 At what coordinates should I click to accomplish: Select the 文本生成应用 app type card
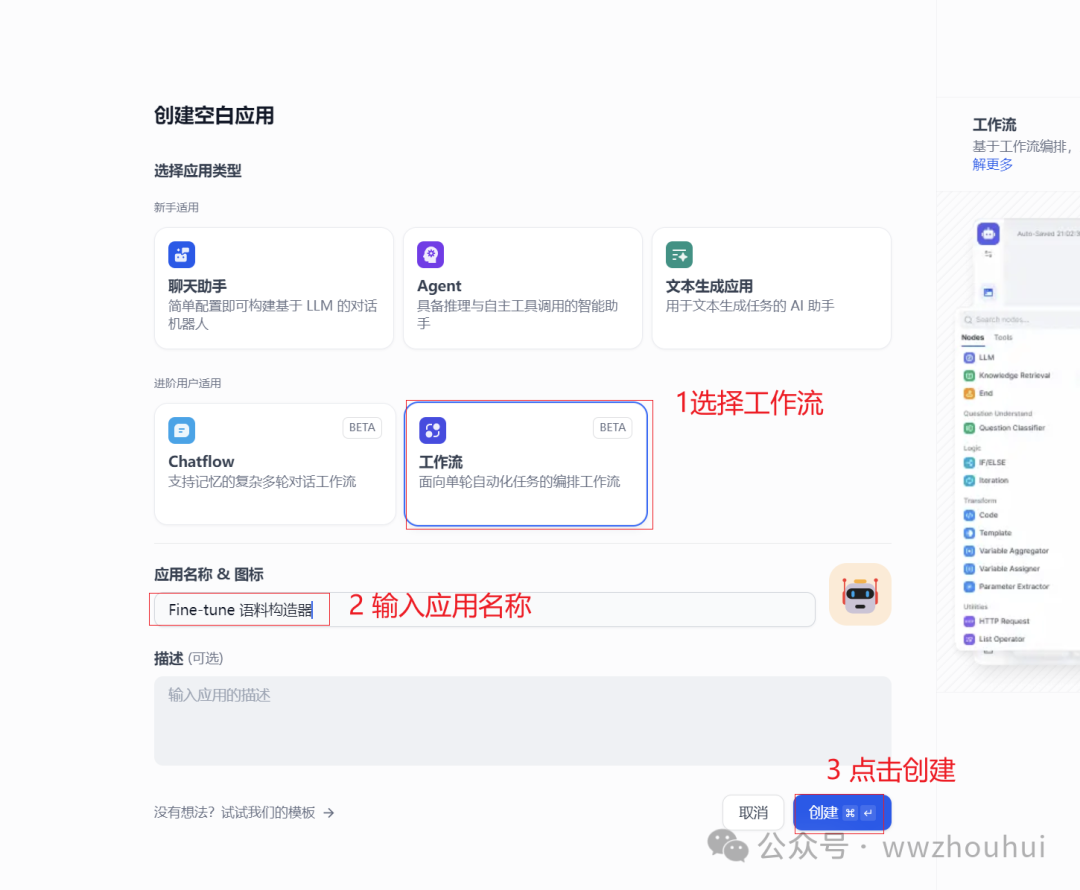click(771, 288)
